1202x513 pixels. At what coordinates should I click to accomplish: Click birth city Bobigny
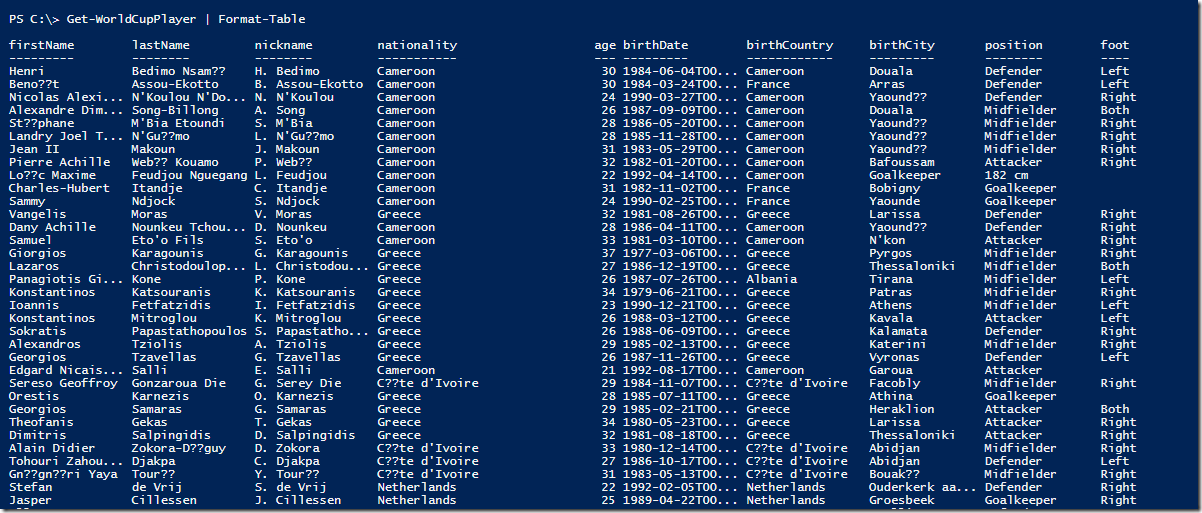pyautogui.click(x=894, y=188)
